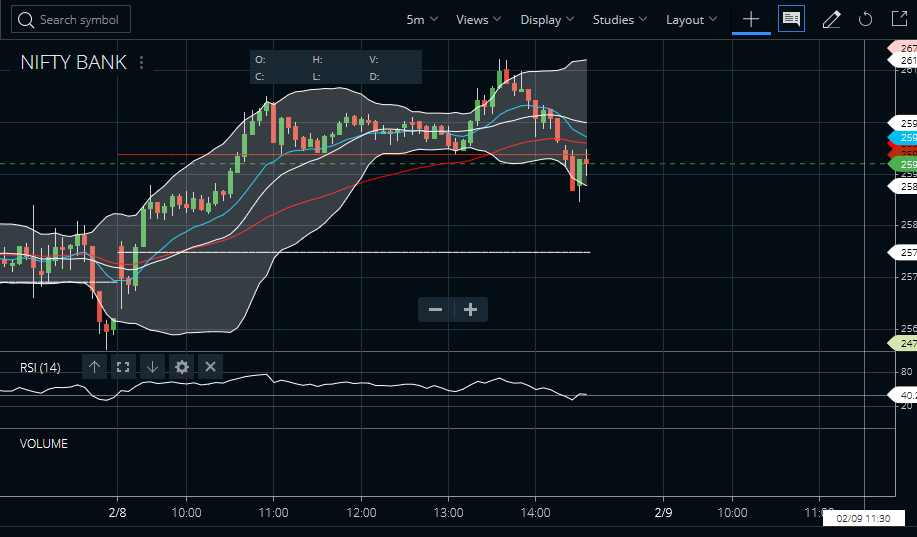The height and width of the screenshot is (537, 917).
Task: Select the pencil drawing tool
Action: pos(831,19)
